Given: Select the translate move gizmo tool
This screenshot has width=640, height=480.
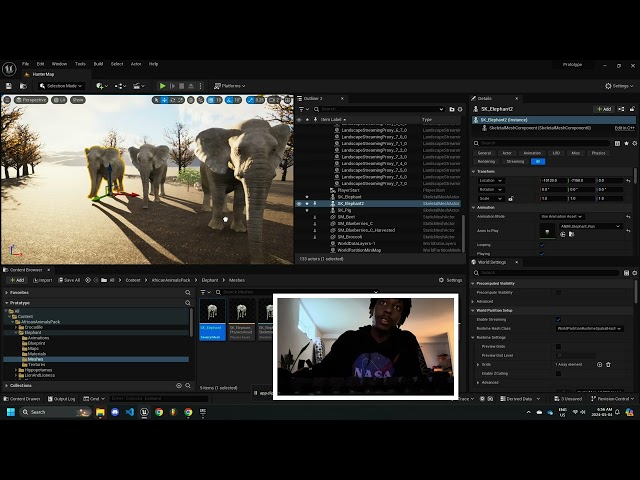Looking at the screenshot, I should pyautogui.click(x=164, y=100).
